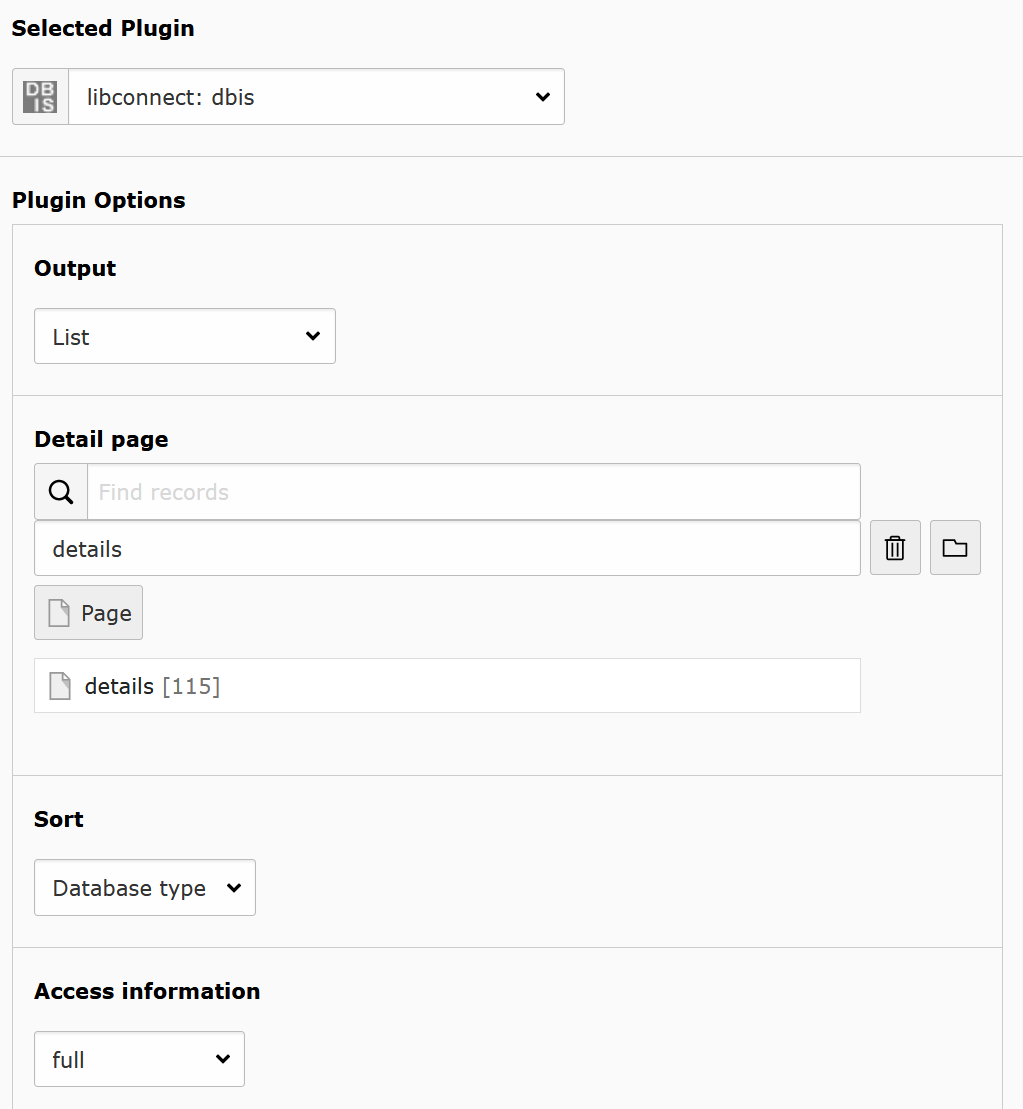The width and height of the screenshot is (1023, 1109).
Task: Click the [115] uid label next to details
Action: 194,685
